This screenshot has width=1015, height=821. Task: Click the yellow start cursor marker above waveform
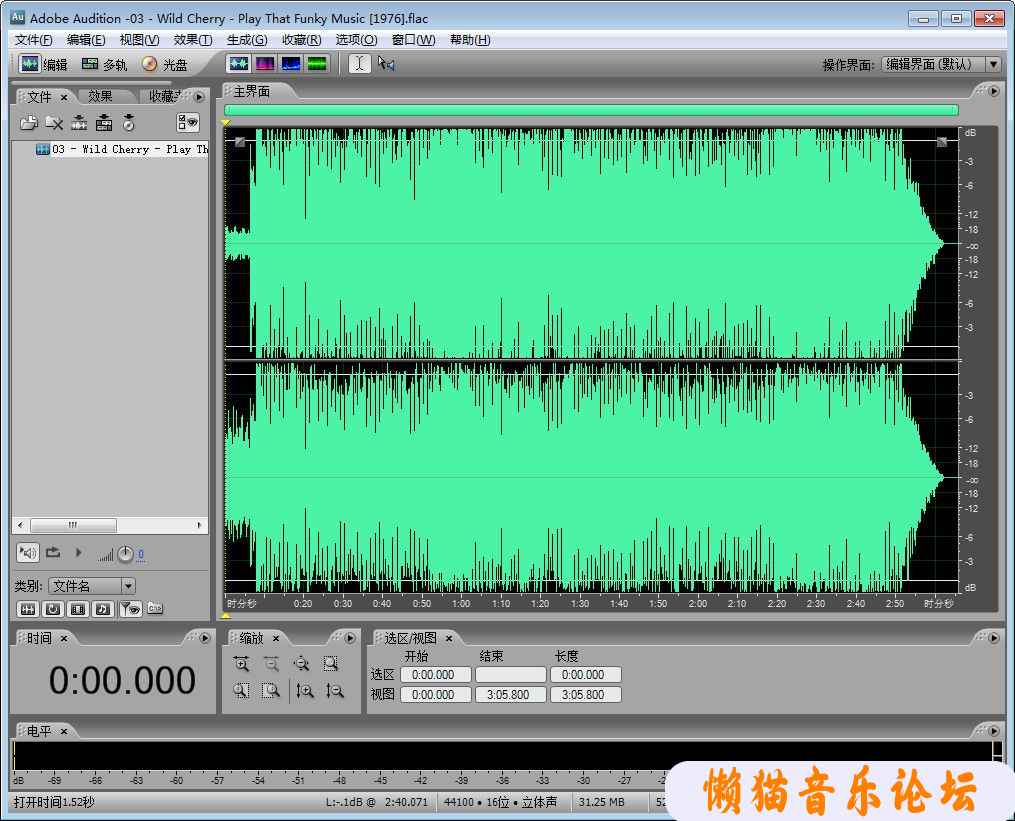tap(226, 122)
